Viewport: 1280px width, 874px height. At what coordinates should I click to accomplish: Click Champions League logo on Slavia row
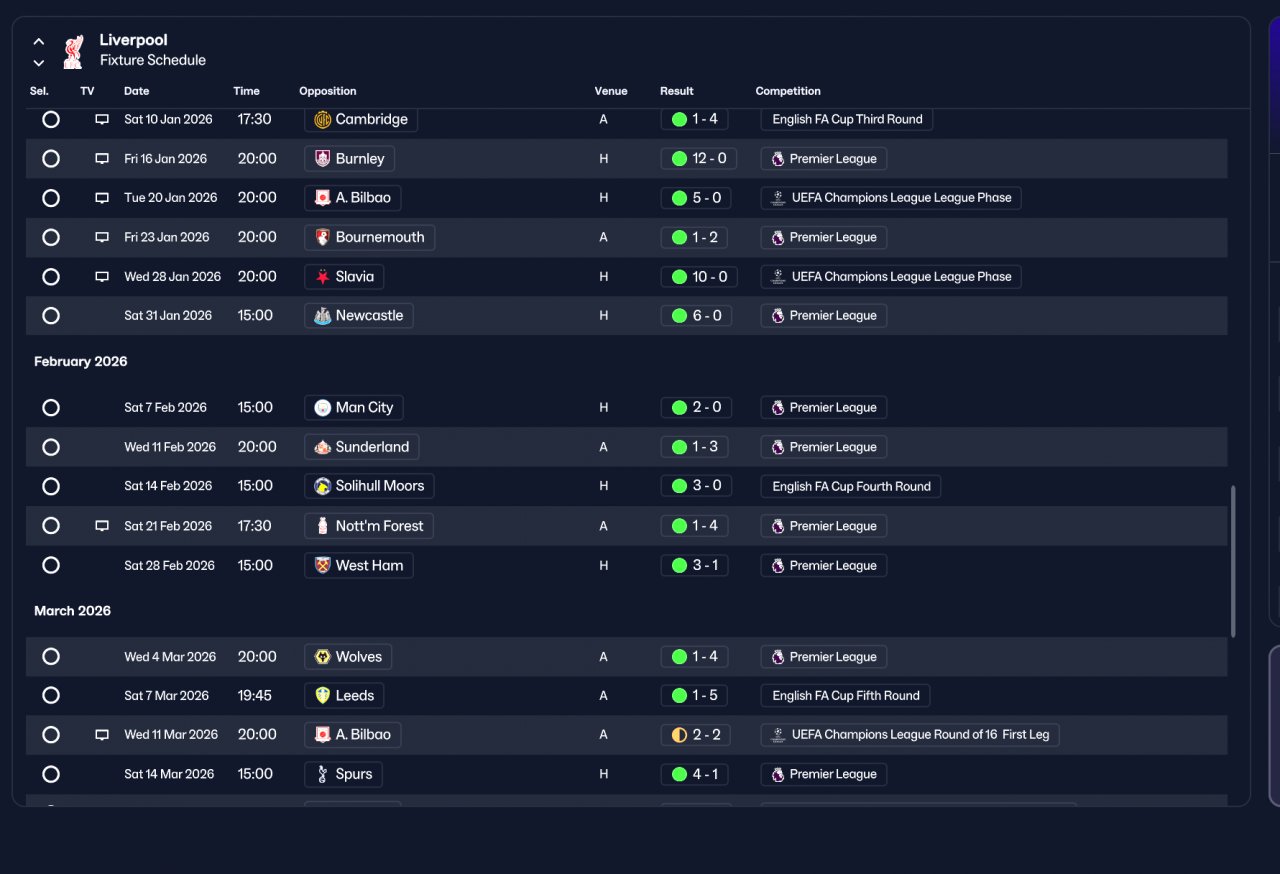778,277
